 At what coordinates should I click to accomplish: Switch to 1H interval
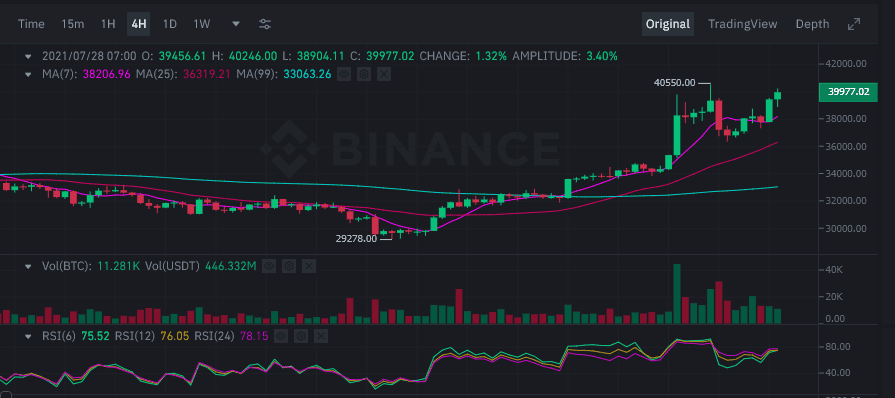coord(108,24)
